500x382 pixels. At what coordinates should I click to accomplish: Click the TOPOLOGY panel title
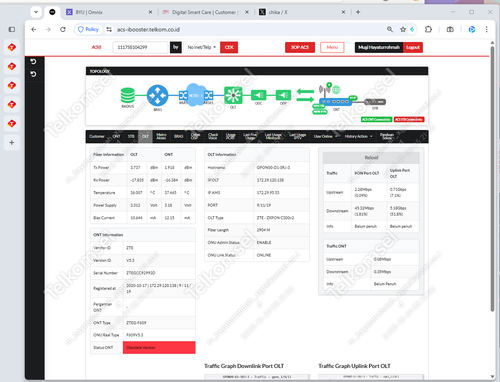point(100,71)
